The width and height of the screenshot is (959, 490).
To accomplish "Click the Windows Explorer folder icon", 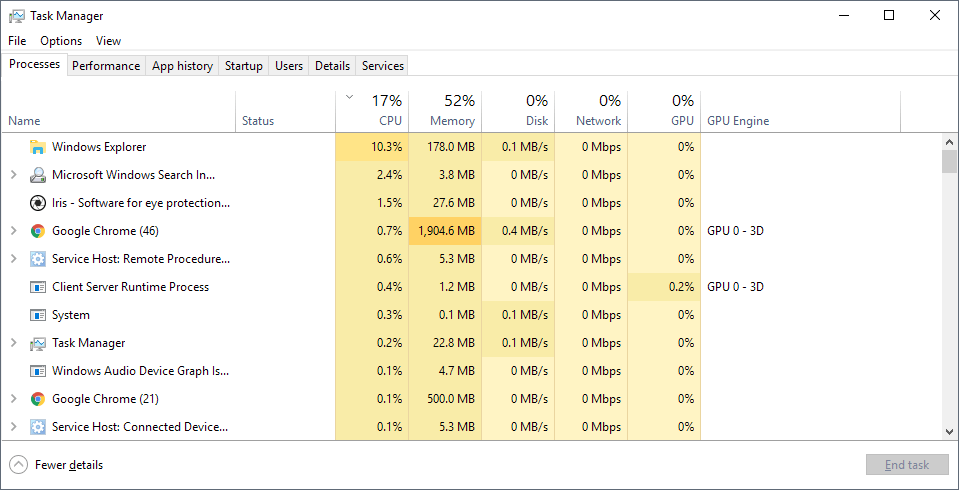I will point(38,147).
